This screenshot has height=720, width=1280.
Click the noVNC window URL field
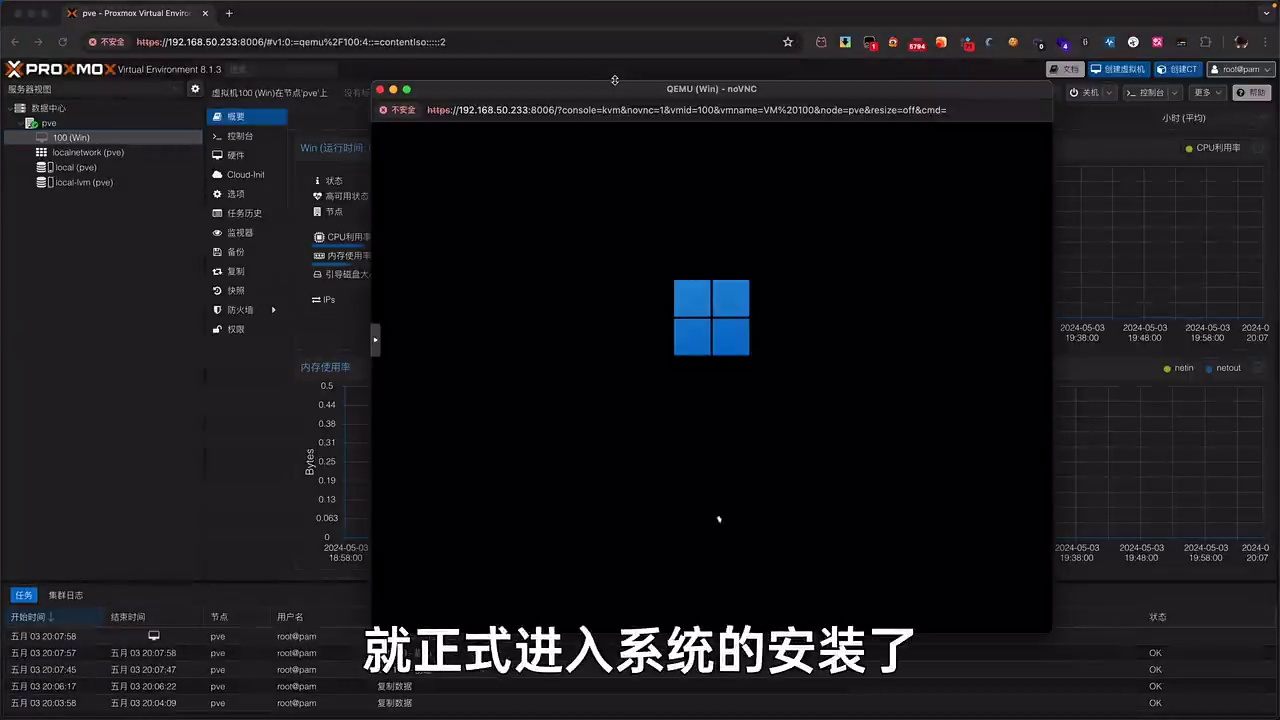686,110
